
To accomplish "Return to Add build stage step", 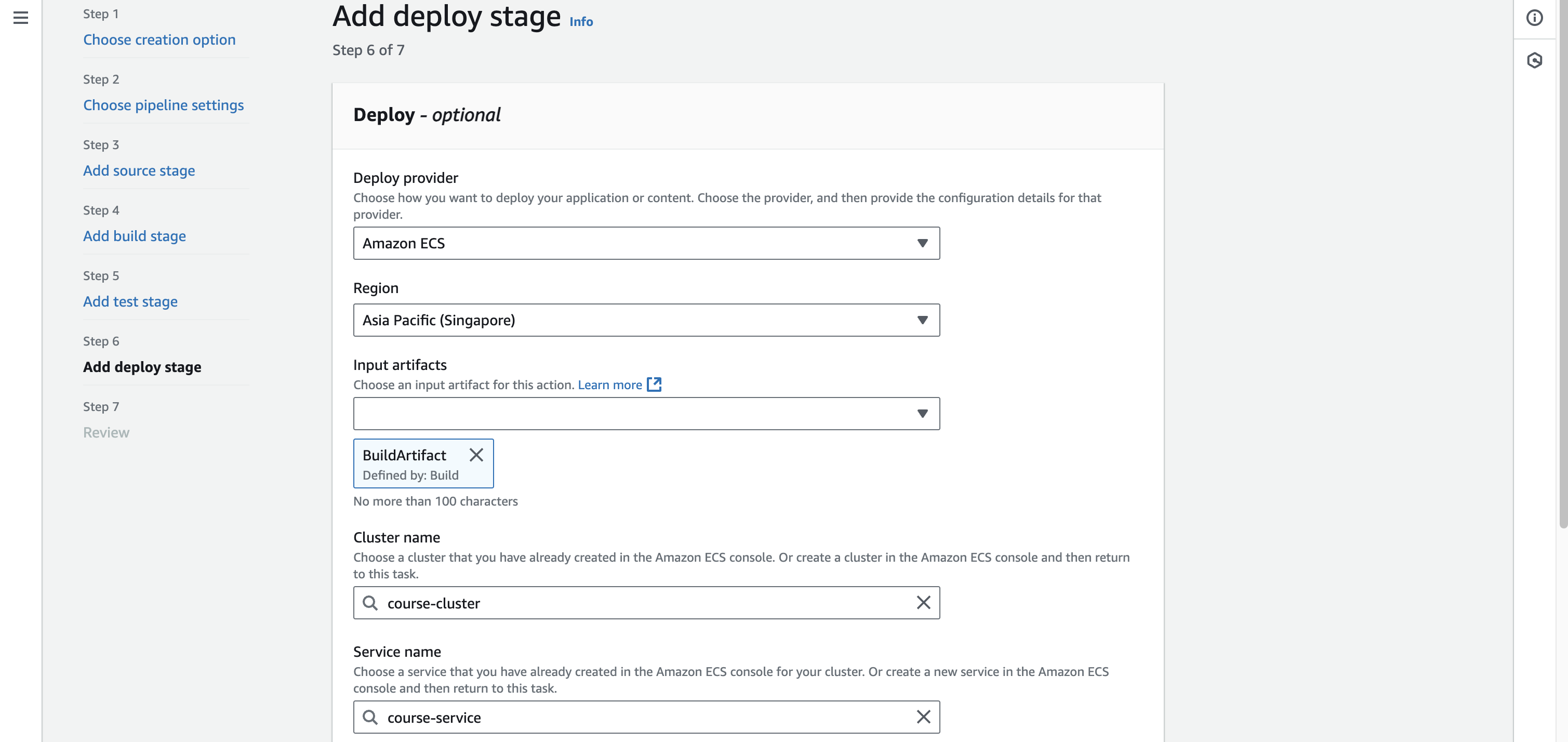I will (x=135, y=236).
